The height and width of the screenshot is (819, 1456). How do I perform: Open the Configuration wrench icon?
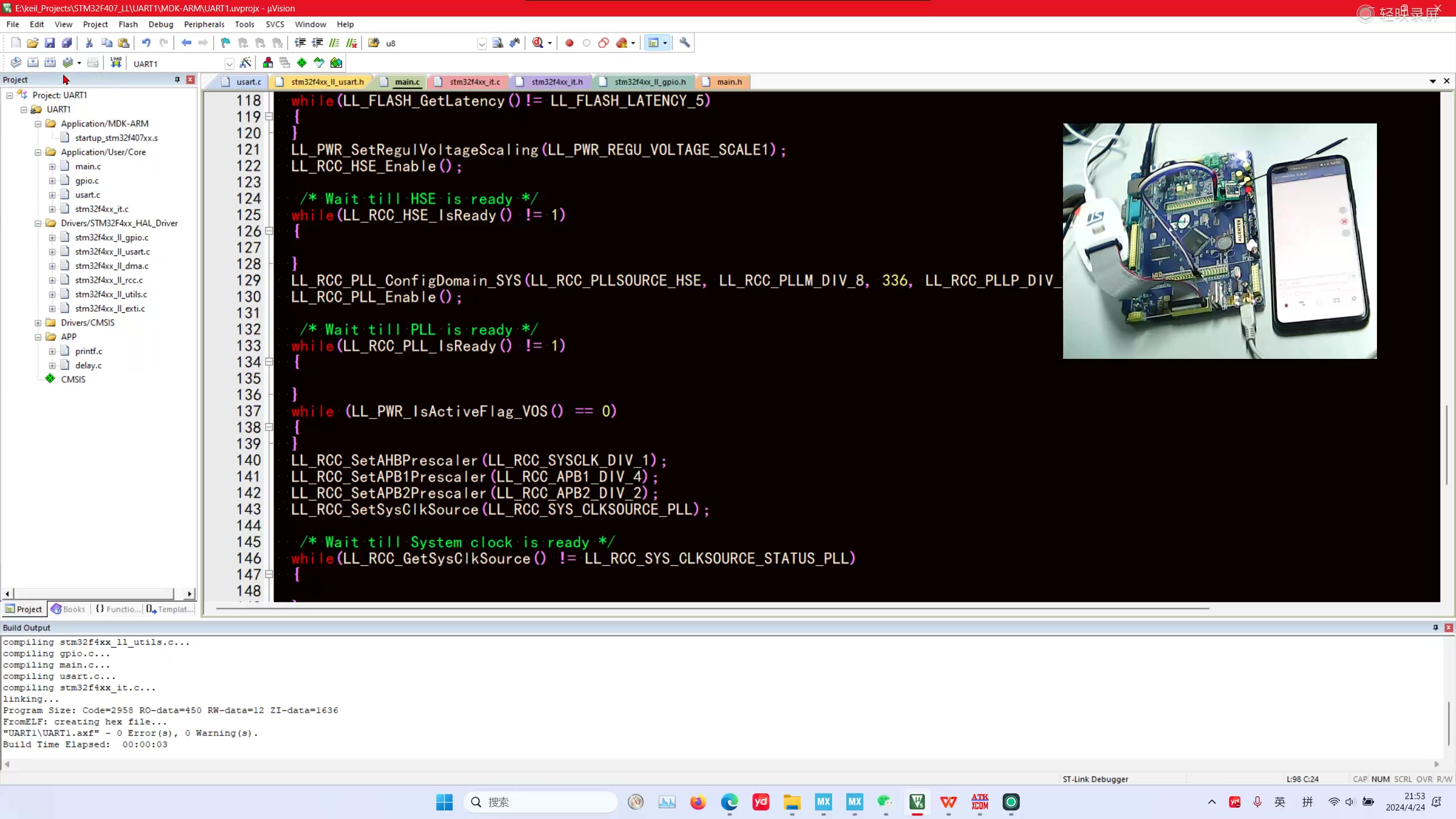[x=685, y=43]
